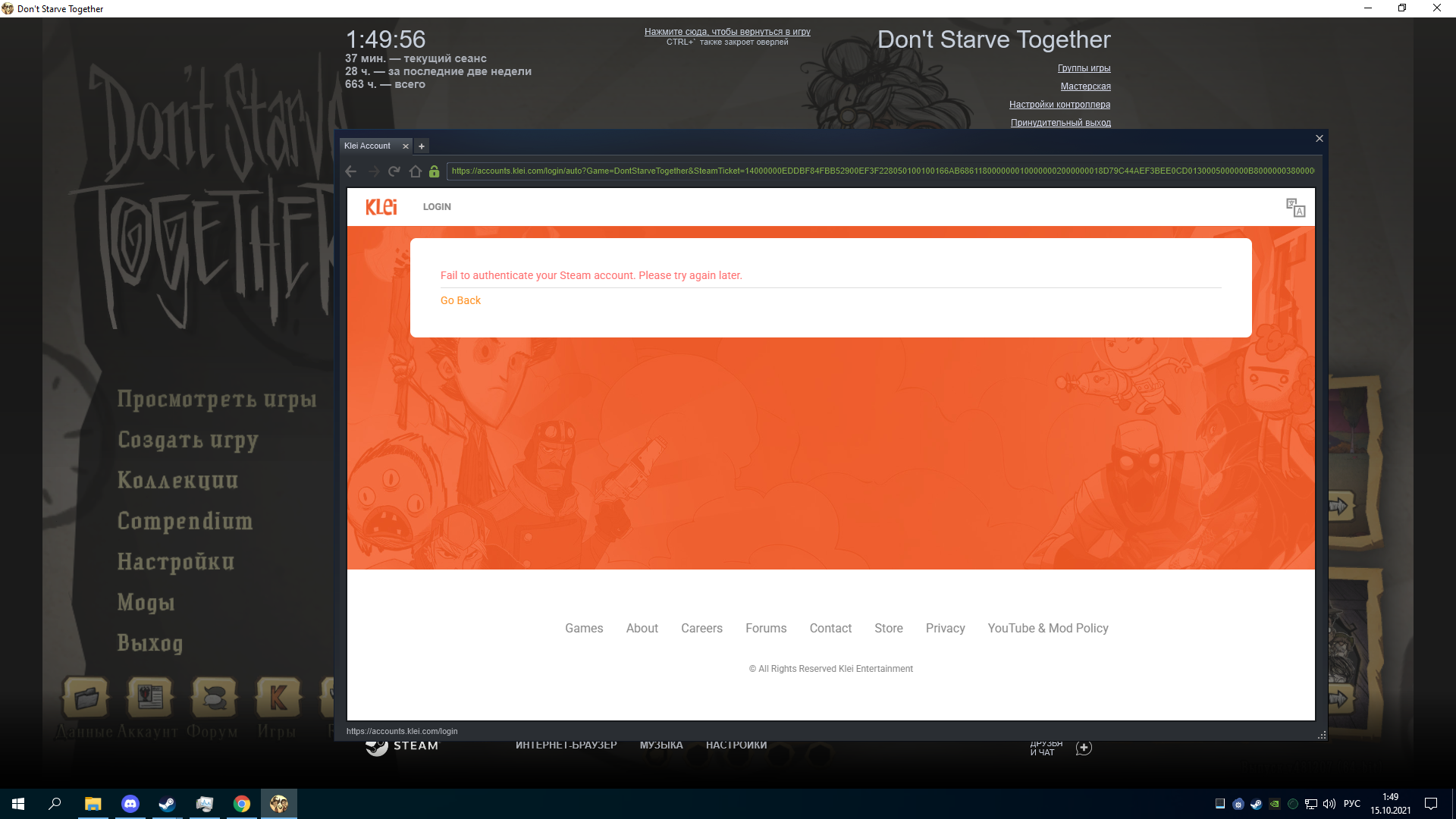
Task: Click YouTube & Mod Policy link
Action: tap(1047, 628)
